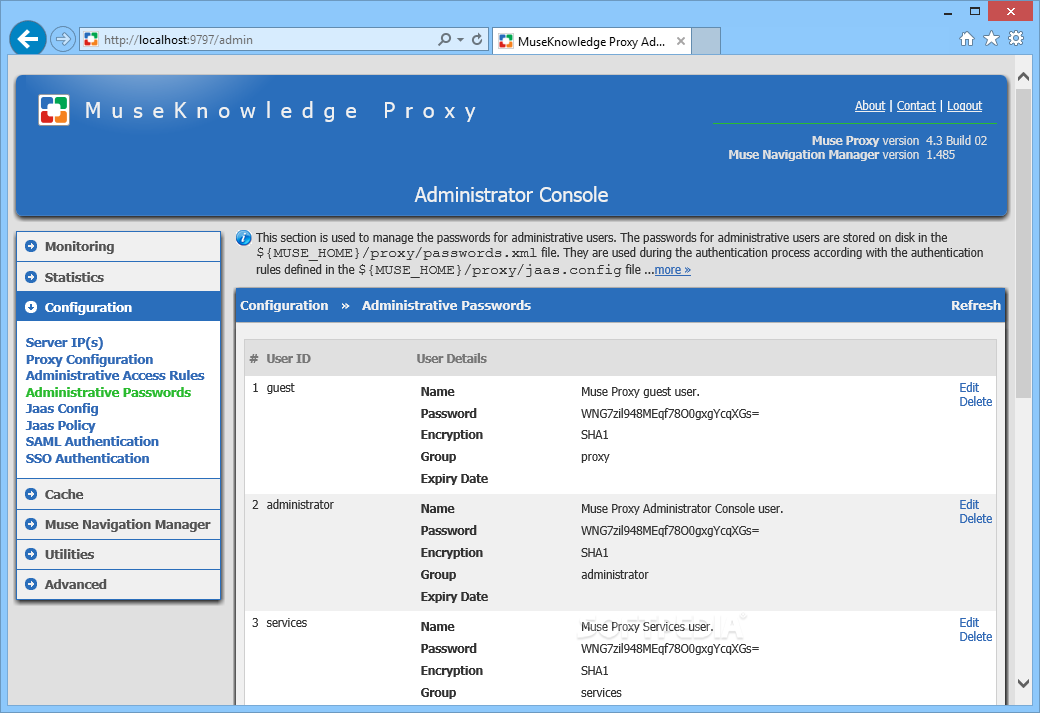Click the User ID column header
1040x713 pixels.
pos(289,359)
